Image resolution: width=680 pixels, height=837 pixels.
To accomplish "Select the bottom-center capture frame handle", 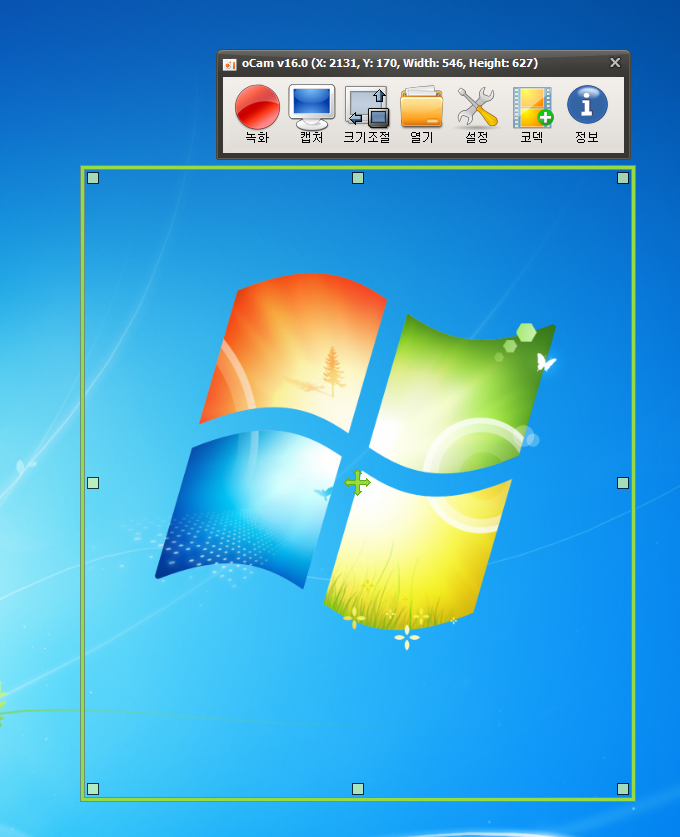I will click(358, 789).
